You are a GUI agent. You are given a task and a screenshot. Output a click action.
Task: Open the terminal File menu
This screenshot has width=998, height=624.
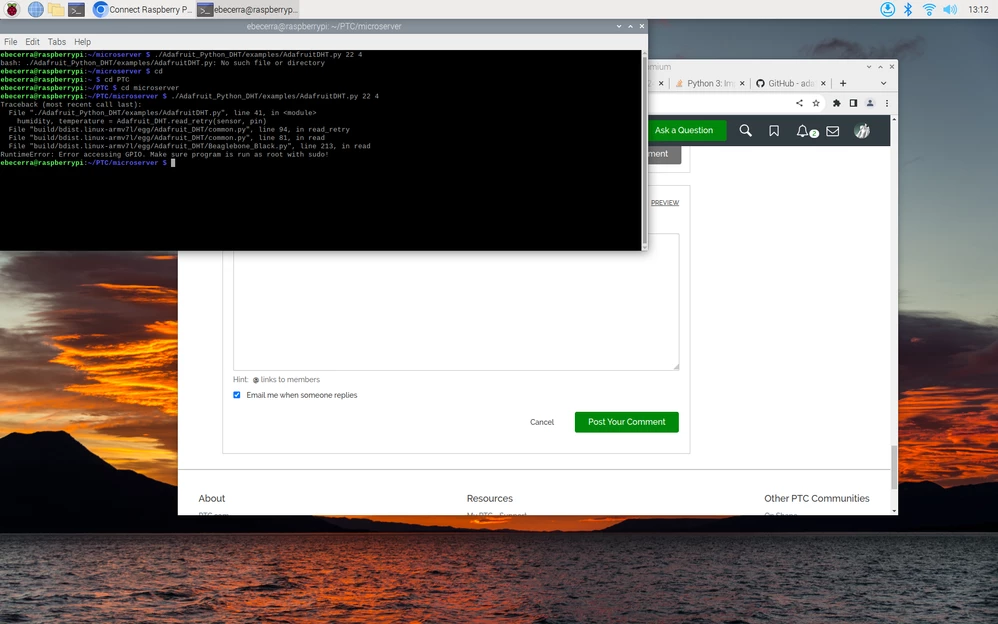[11, 41]
